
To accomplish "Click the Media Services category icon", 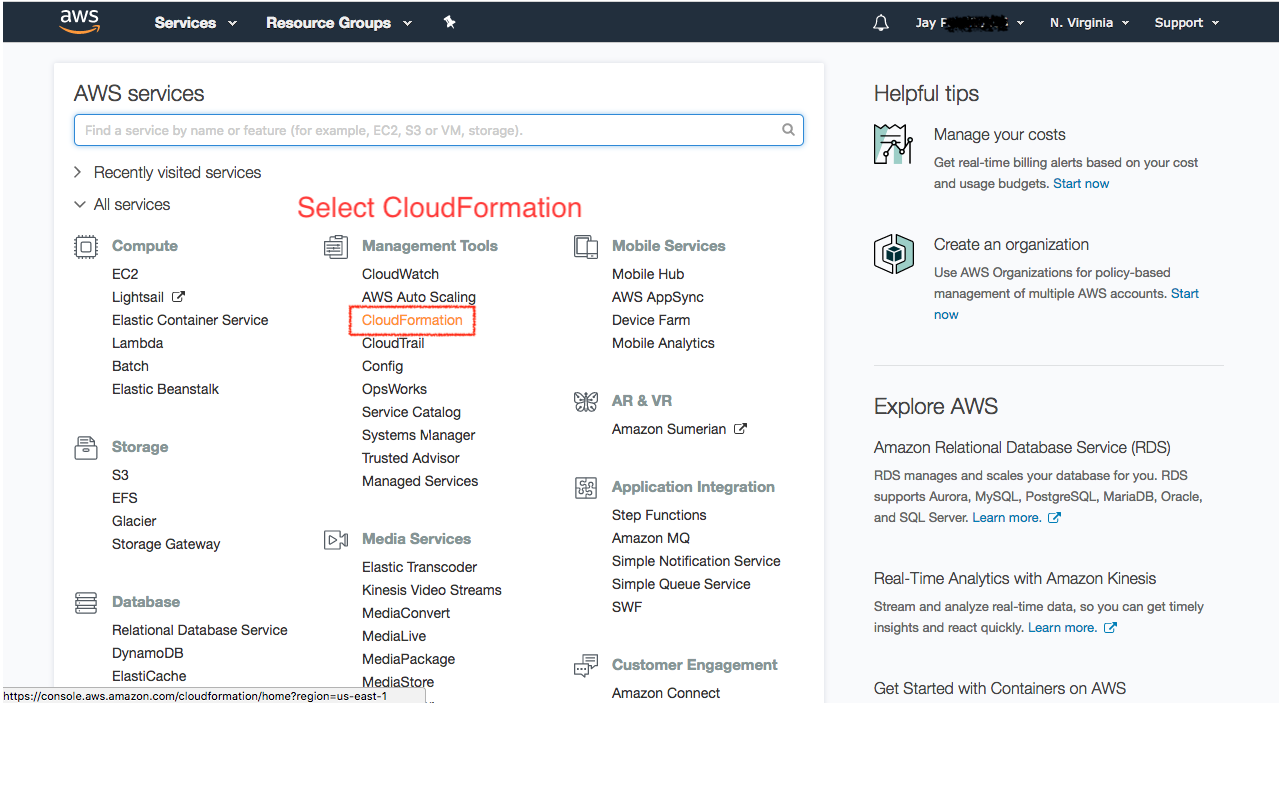I will [x=336, y=539].
